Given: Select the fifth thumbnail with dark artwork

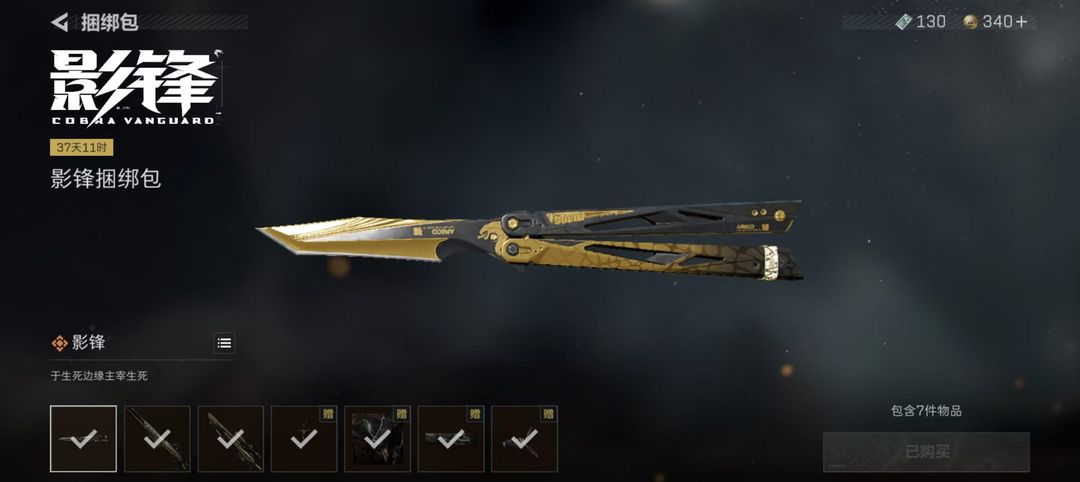Looking at the screenshot, I should (377, 439).
